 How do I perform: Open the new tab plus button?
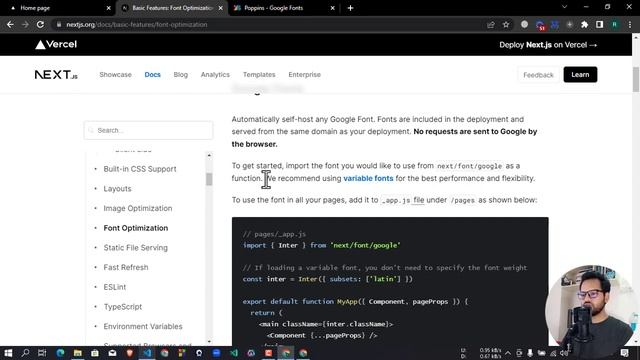pyautogui.click(x=350, y=8)
